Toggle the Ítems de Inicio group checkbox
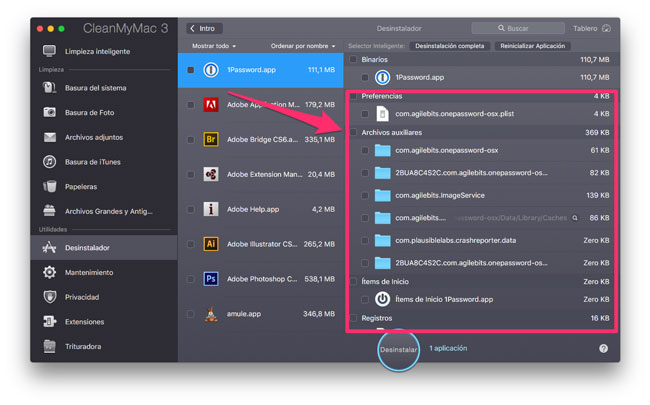The image size is (650, 405). (353, 281)
